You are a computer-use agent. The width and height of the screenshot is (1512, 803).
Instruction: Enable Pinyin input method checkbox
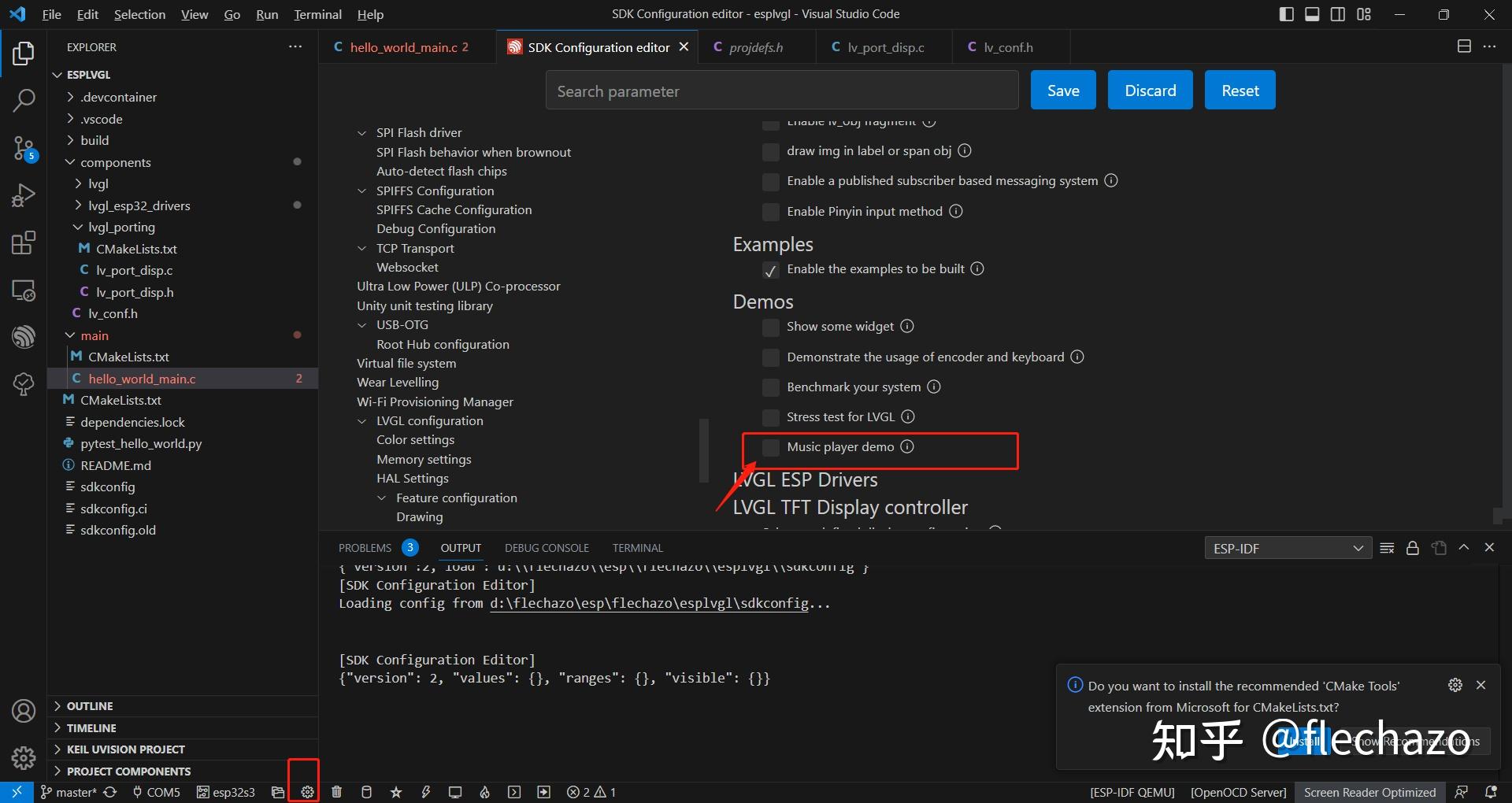coord(771,212)
